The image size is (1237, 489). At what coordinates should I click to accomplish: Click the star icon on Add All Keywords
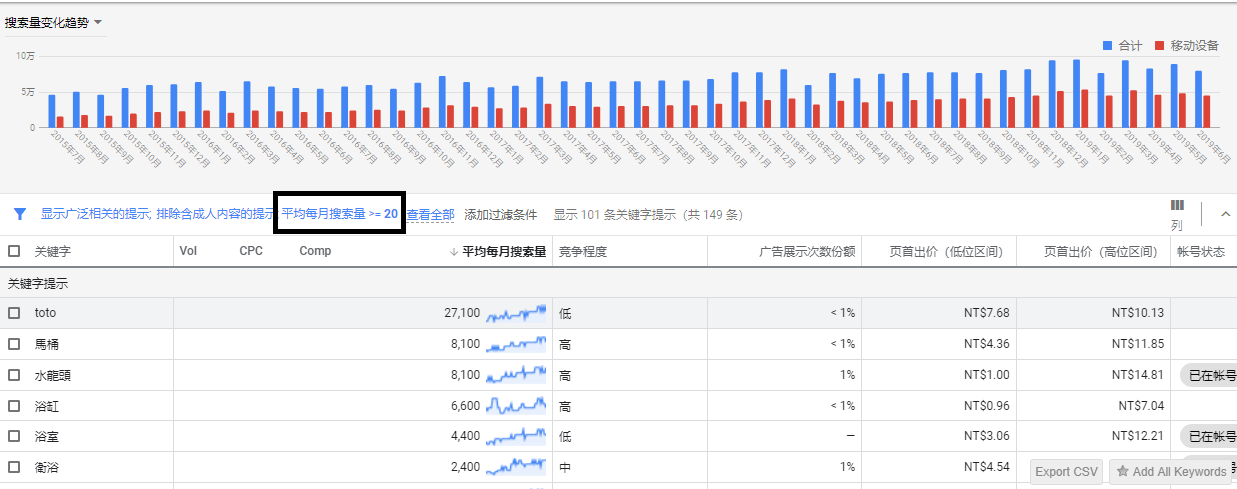(1123, 472)
